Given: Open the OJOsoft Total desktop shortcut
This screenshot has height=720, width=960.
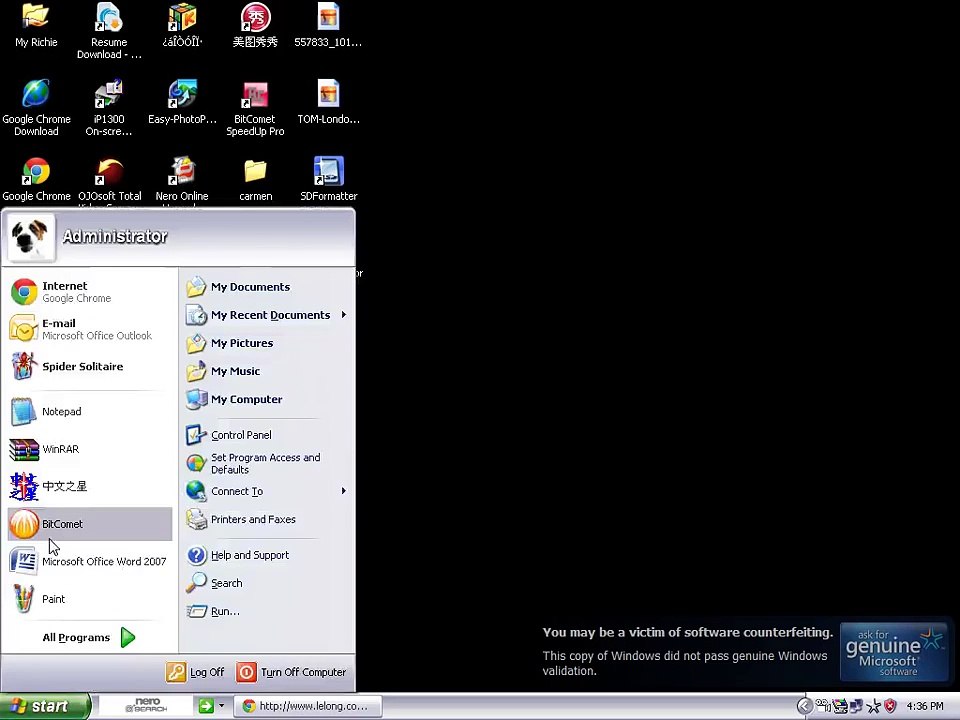Looking at the screenshot, I should [x=110, y=179].
